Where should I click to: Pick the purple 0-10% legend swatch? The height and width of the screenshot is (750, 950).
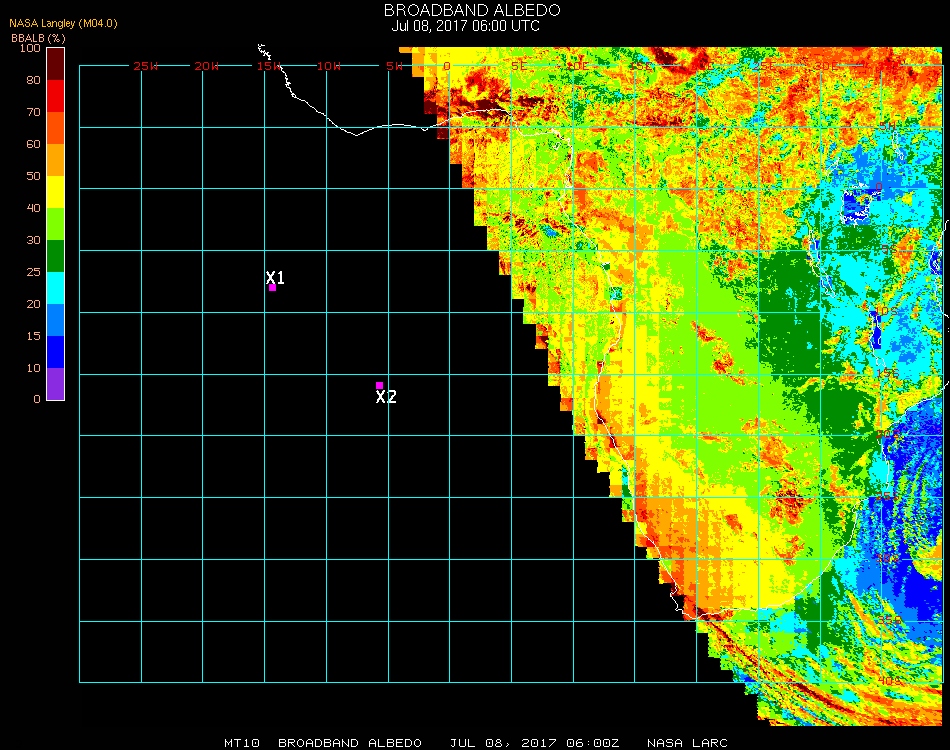tap(55, 384)
